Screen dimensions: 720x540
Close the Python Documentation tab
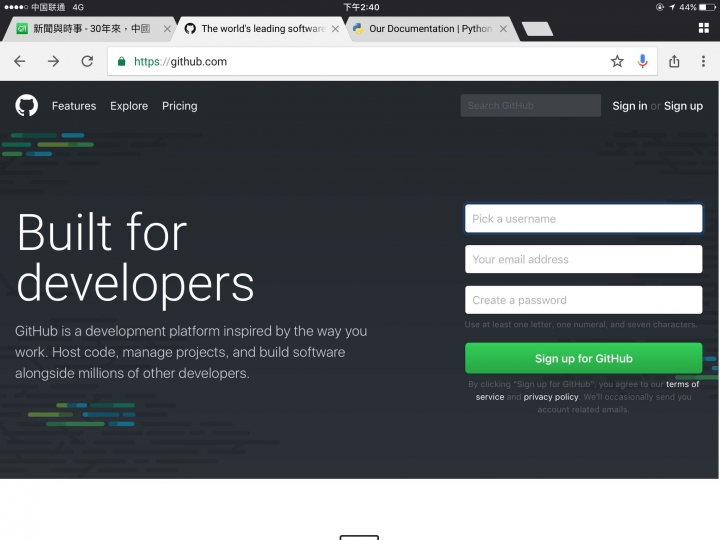[x=503, y=28]
